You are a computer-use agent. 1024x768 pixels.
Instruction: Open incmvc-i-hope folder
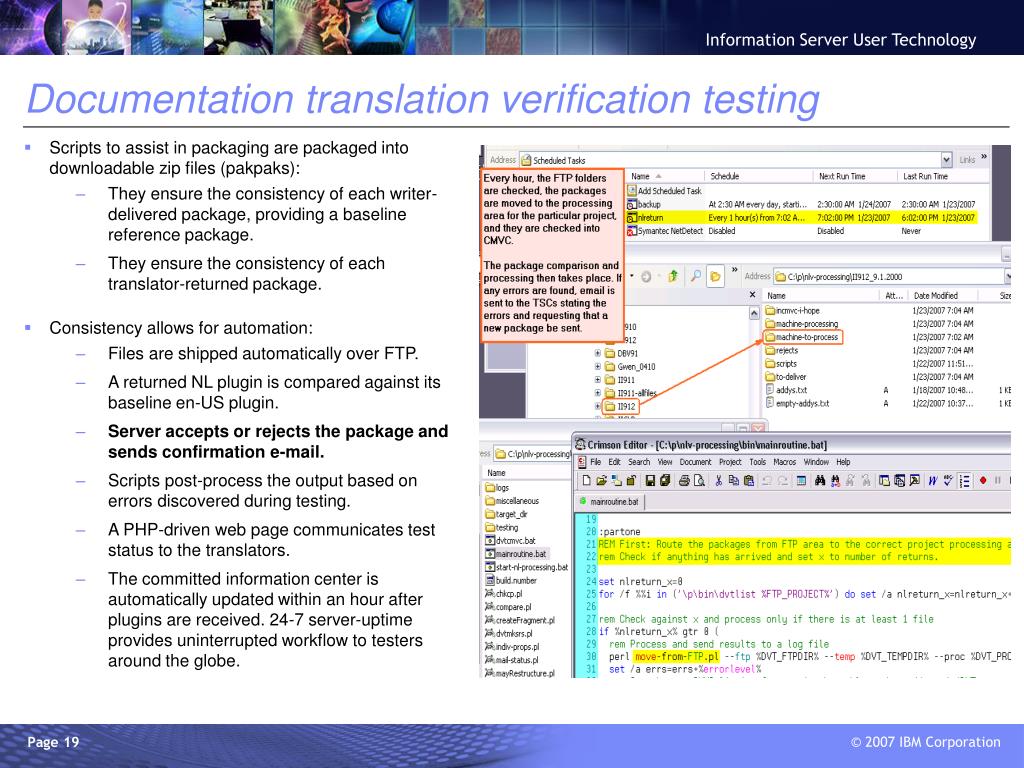[x=792, y=311]
